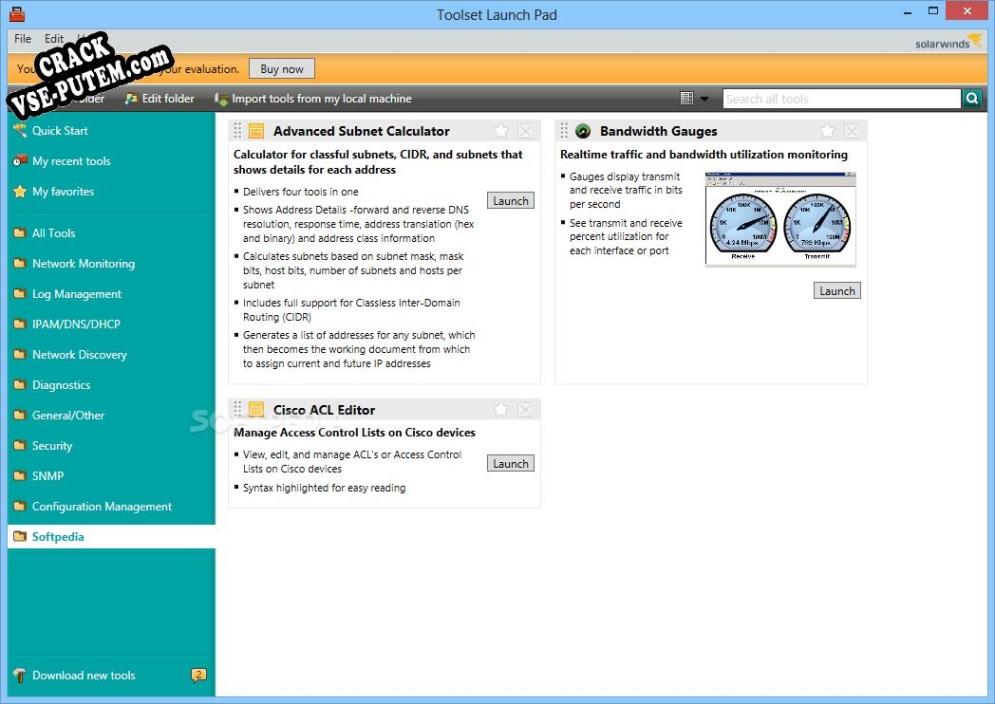Screen dimensions: 995x704
Task: Launch the Cisco ACL Editor
Action: pos(511,463)
